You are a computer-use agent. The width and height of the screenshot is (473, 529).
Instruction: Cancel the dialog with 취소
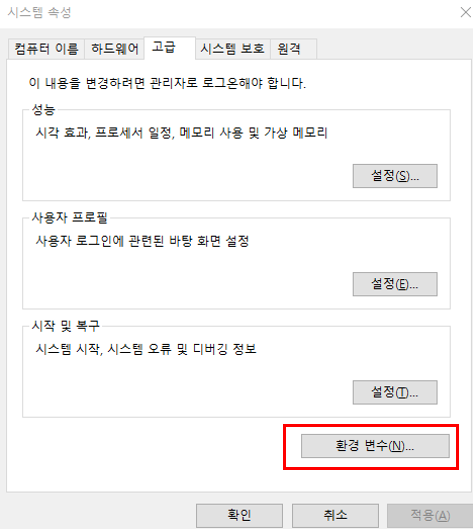click(335, 516)
